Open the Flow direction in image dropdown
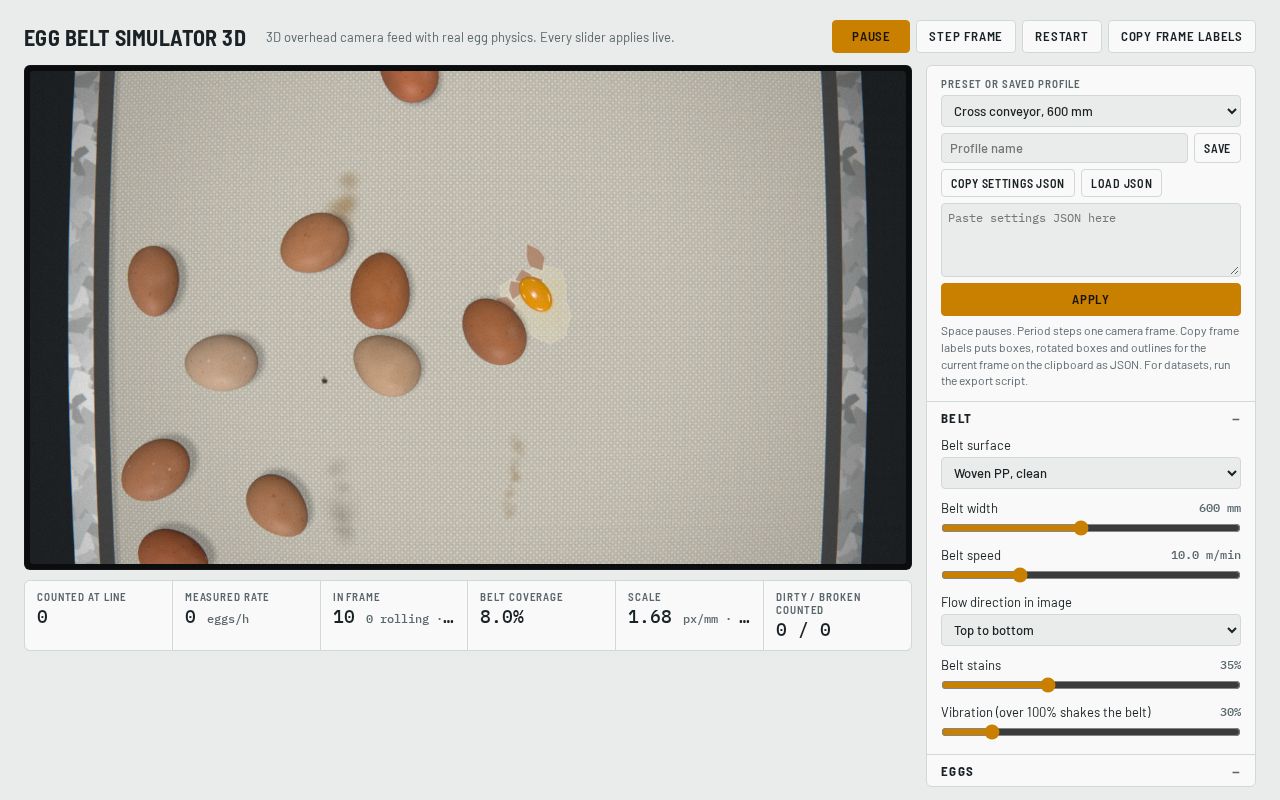Screen dimensions: 1280x800 click(x=1091, y=630)
